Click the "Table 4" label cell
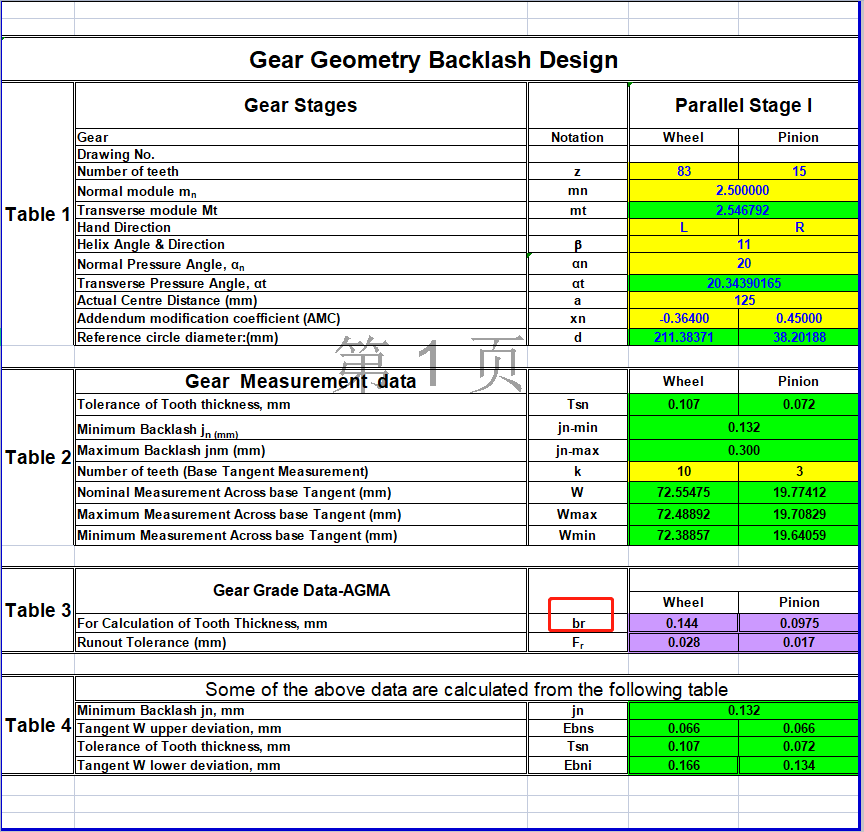Screen dimensions: 864x832 click(x=37, y=725)
